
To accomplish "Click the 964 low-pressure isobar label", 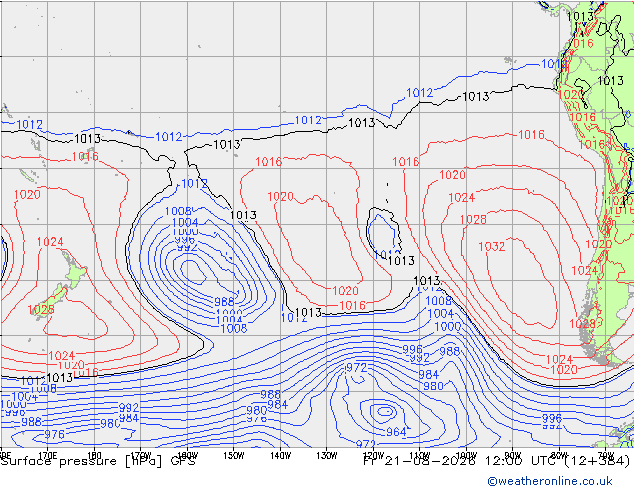I will click(396, 432).
